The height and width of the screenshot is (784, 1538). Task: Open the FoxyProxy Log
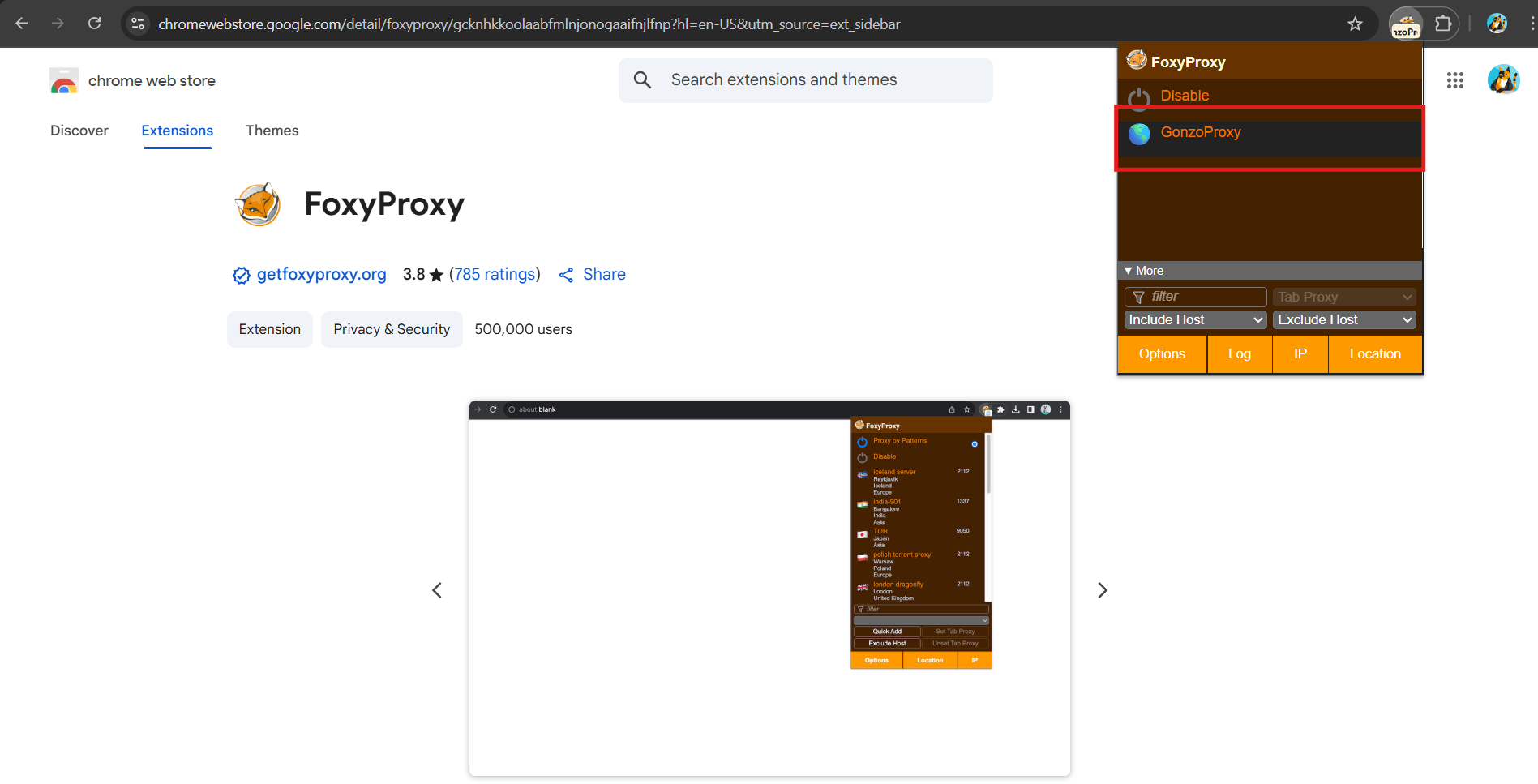pyautogui.click(x=1240, y=354)
